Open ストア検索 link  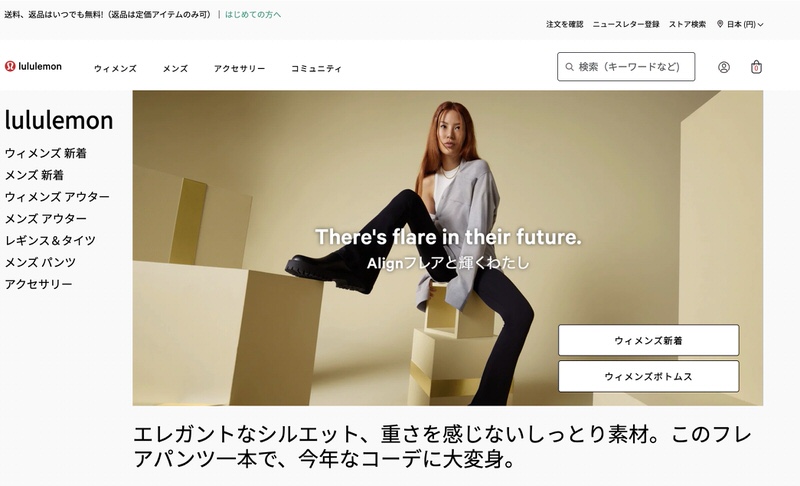click(x=688, y=24)
